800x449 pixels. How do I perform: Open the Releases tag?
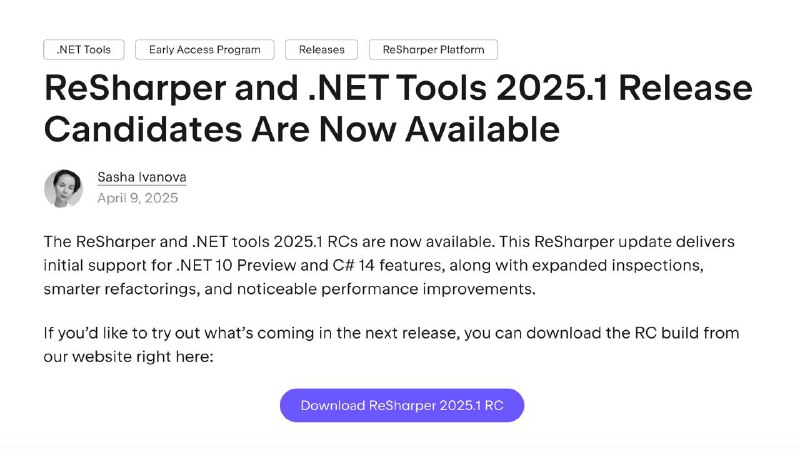tap(321, 49)
